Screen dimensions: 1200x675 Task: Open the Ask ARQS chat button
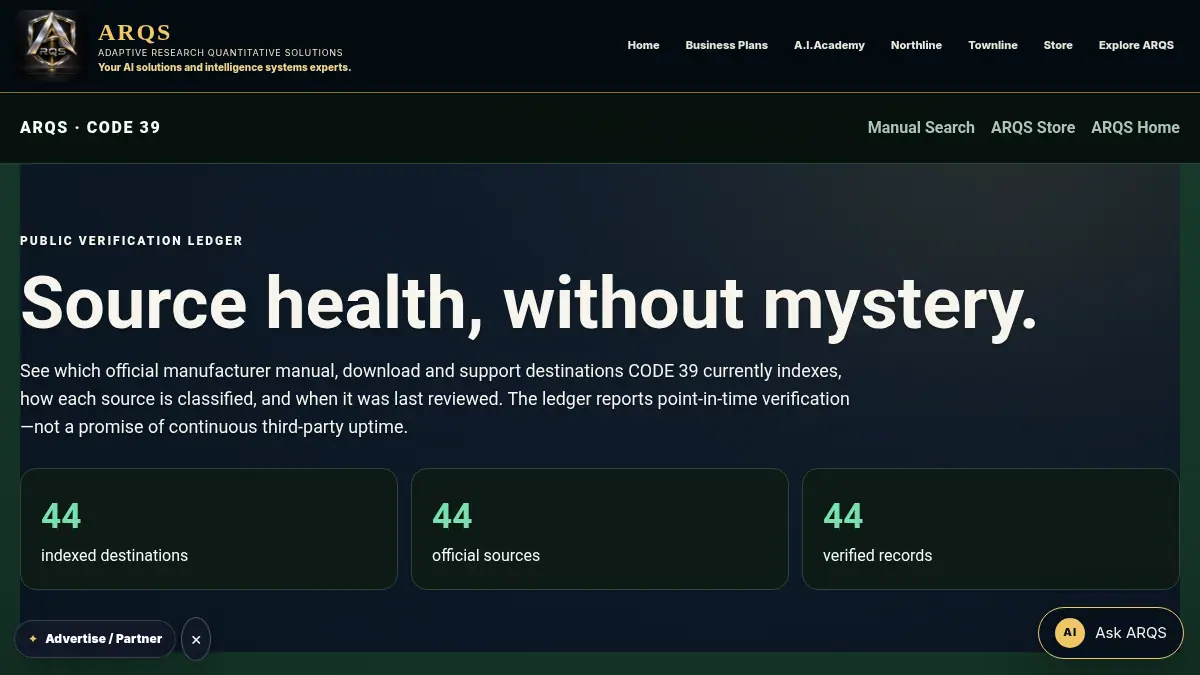click(1111, 633)
